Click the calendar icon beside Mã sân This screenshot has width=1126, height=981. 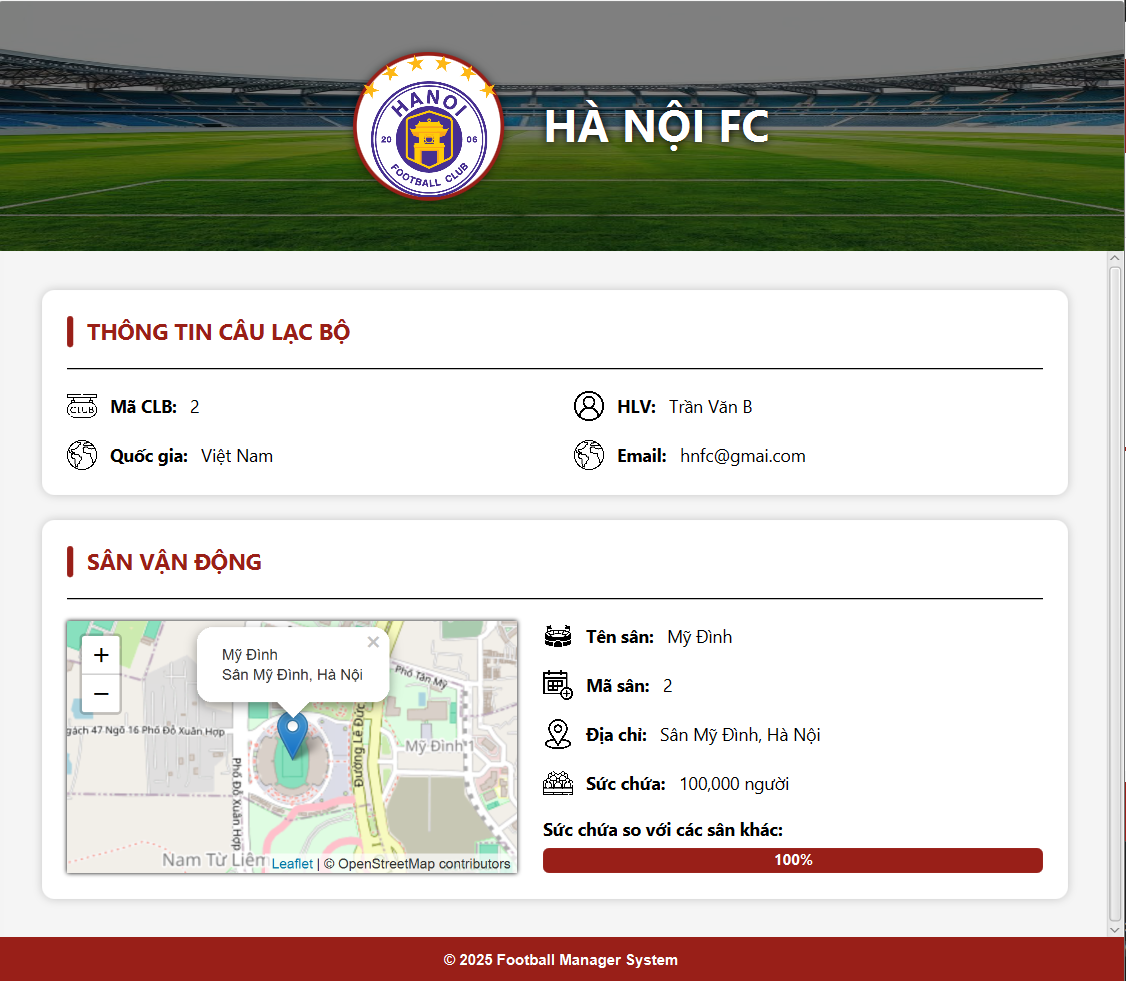(558, 686)
